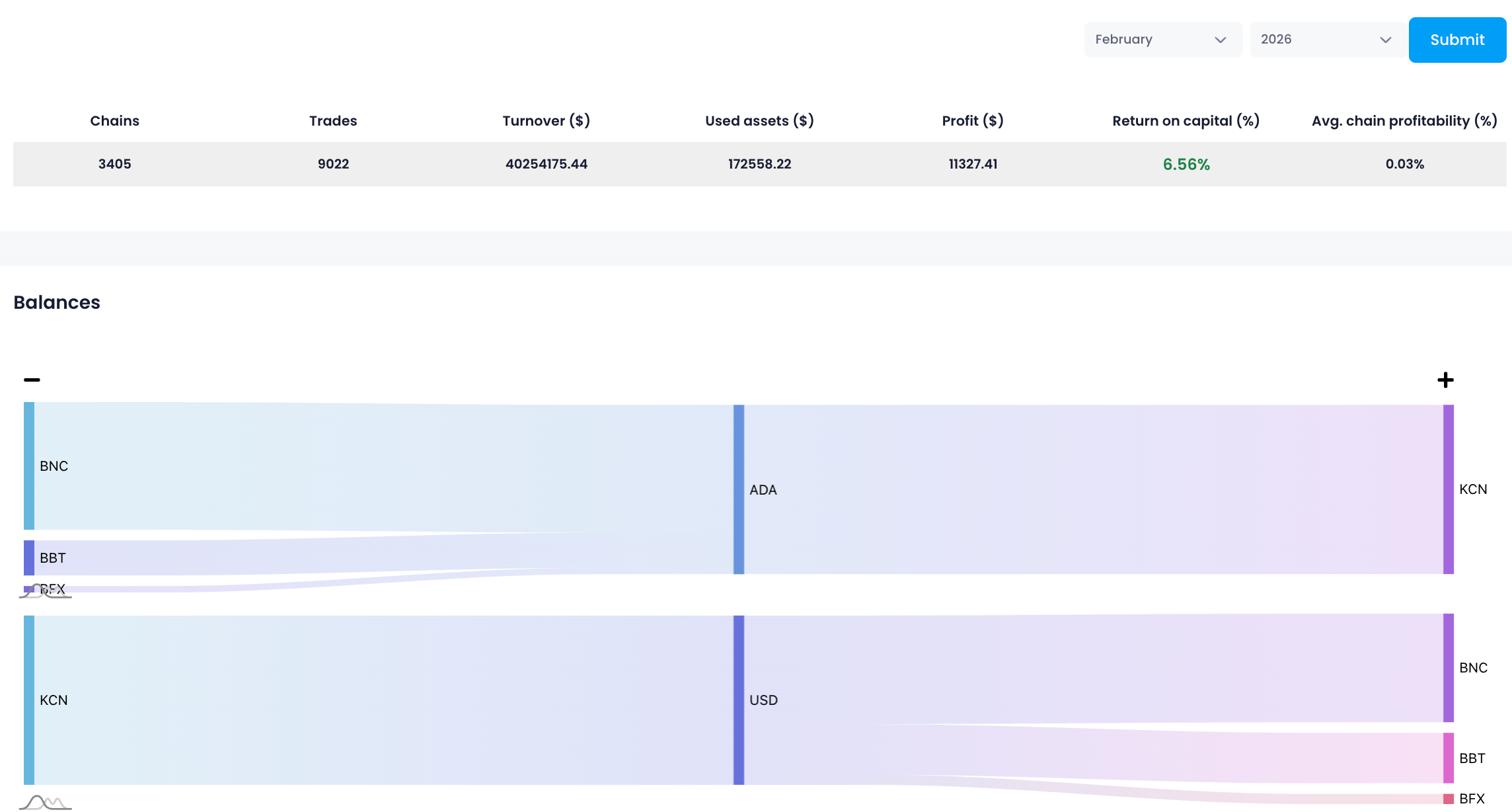Click the wave chart icon below KCN
The height and width of the screenshot is (812, 1512).
click(x=45, y=803)
